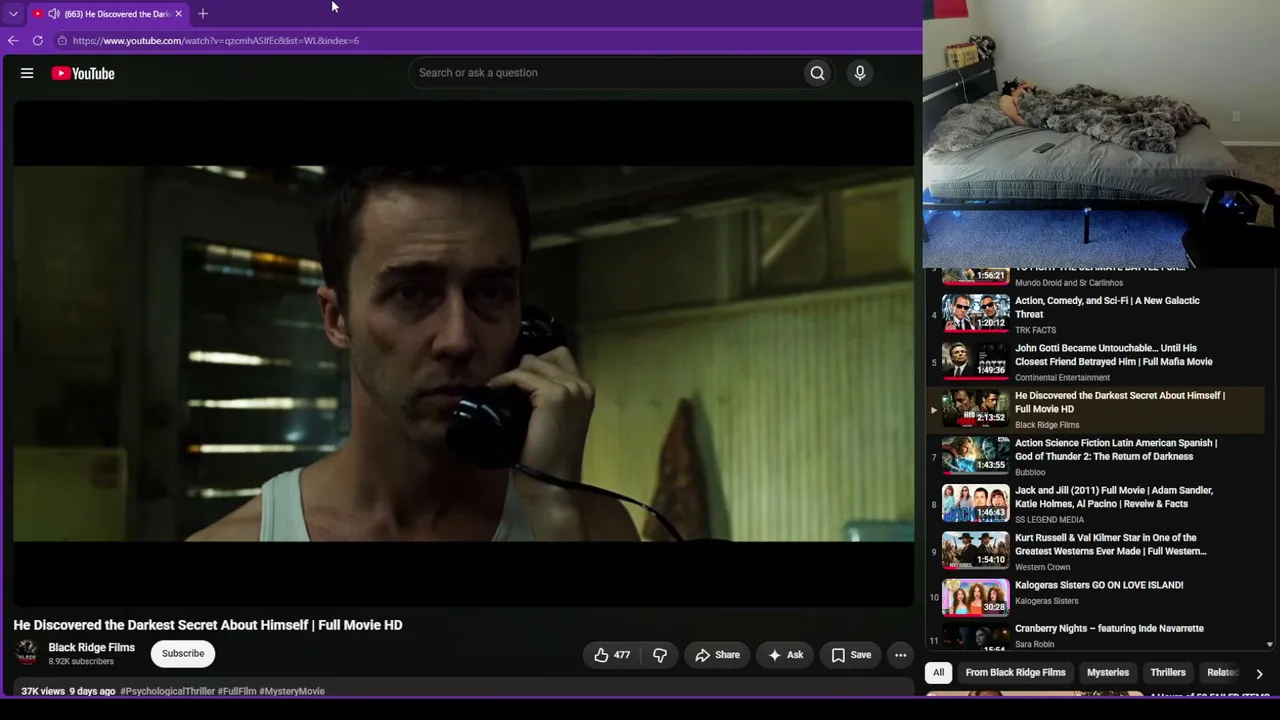Open more actions three-dot menu
1280x720 pixels.
(x=900, y=655)
